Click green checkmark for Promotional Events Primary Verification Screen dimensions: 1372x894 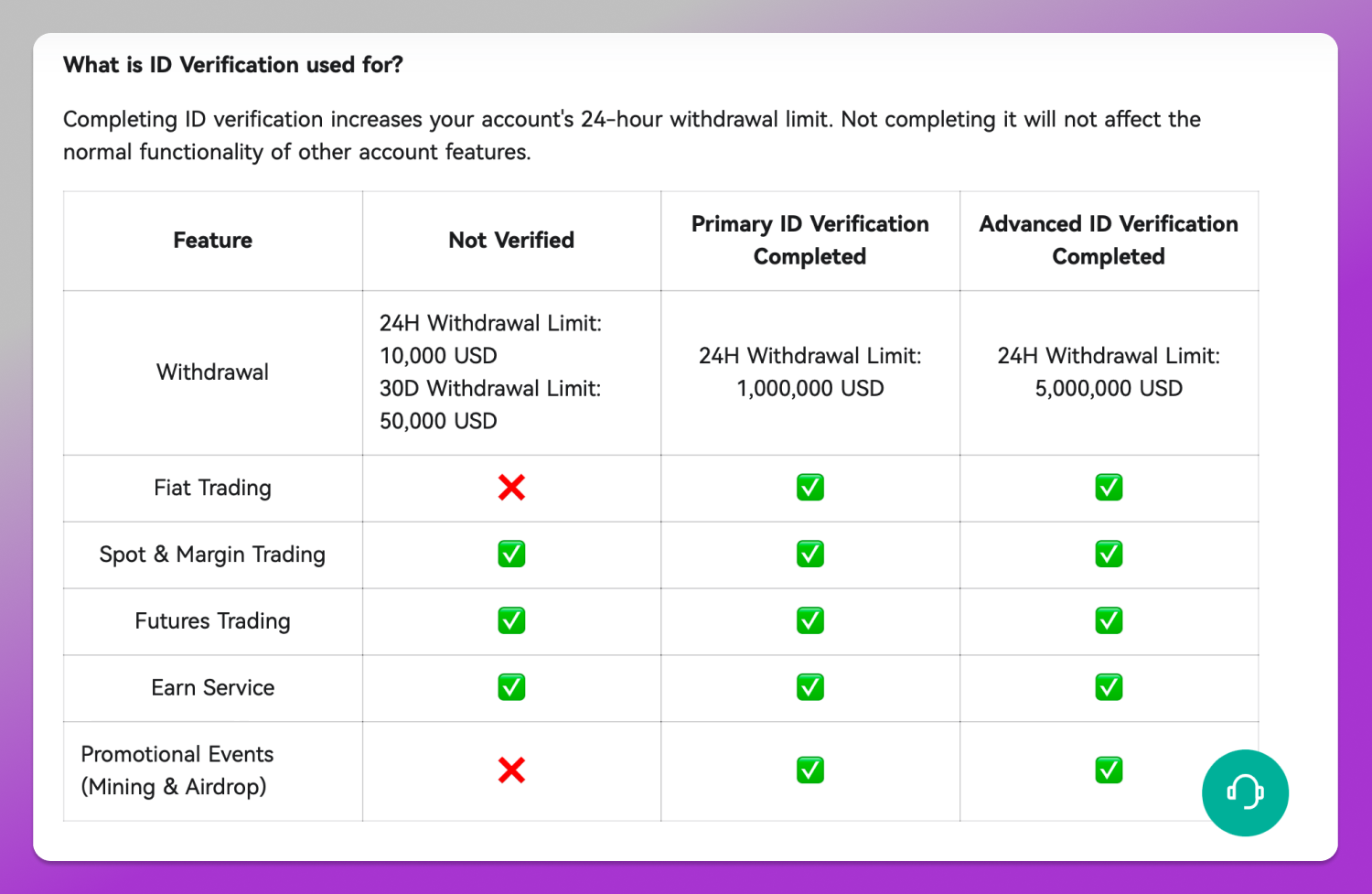[810, 770]
